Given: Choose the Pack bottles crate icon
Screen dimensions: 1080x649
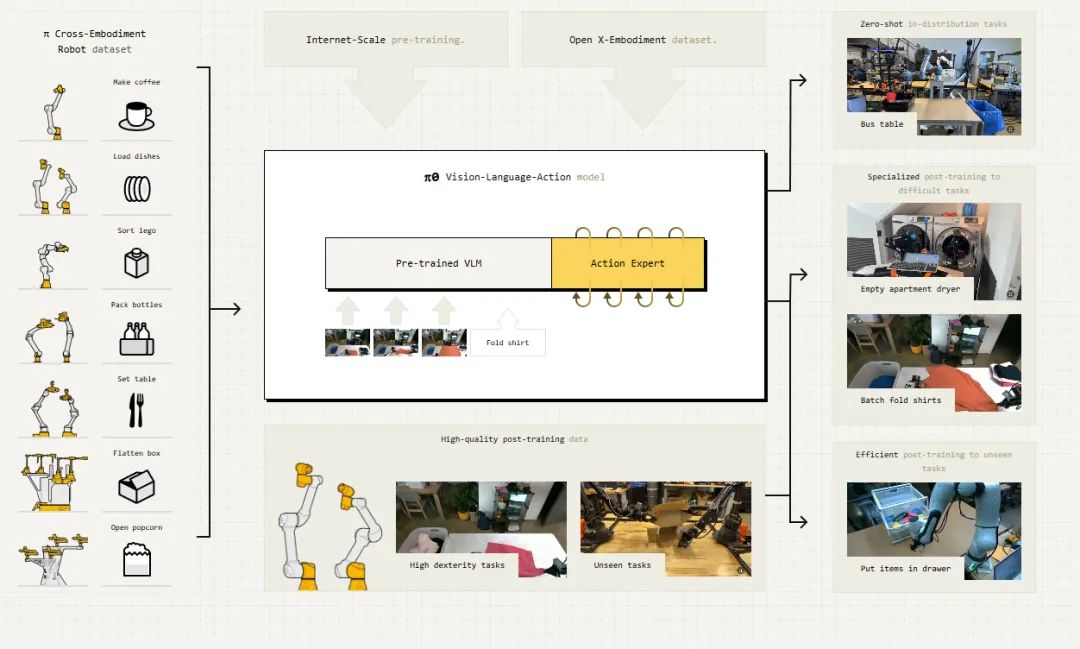Looking at the screenshot, I should pyautogui.click(x=136, y=339).
